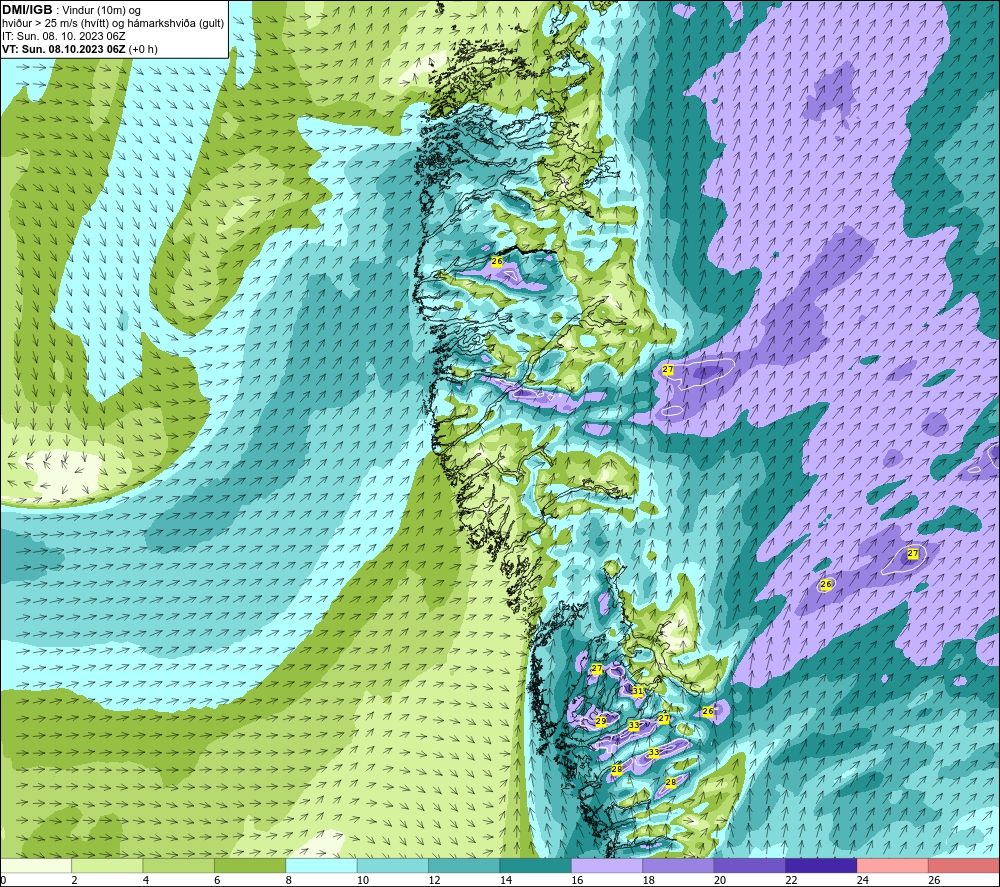Viewport: 1000px width, 887px height.
Task: Click the legend scale value 22
Action: 791,880
